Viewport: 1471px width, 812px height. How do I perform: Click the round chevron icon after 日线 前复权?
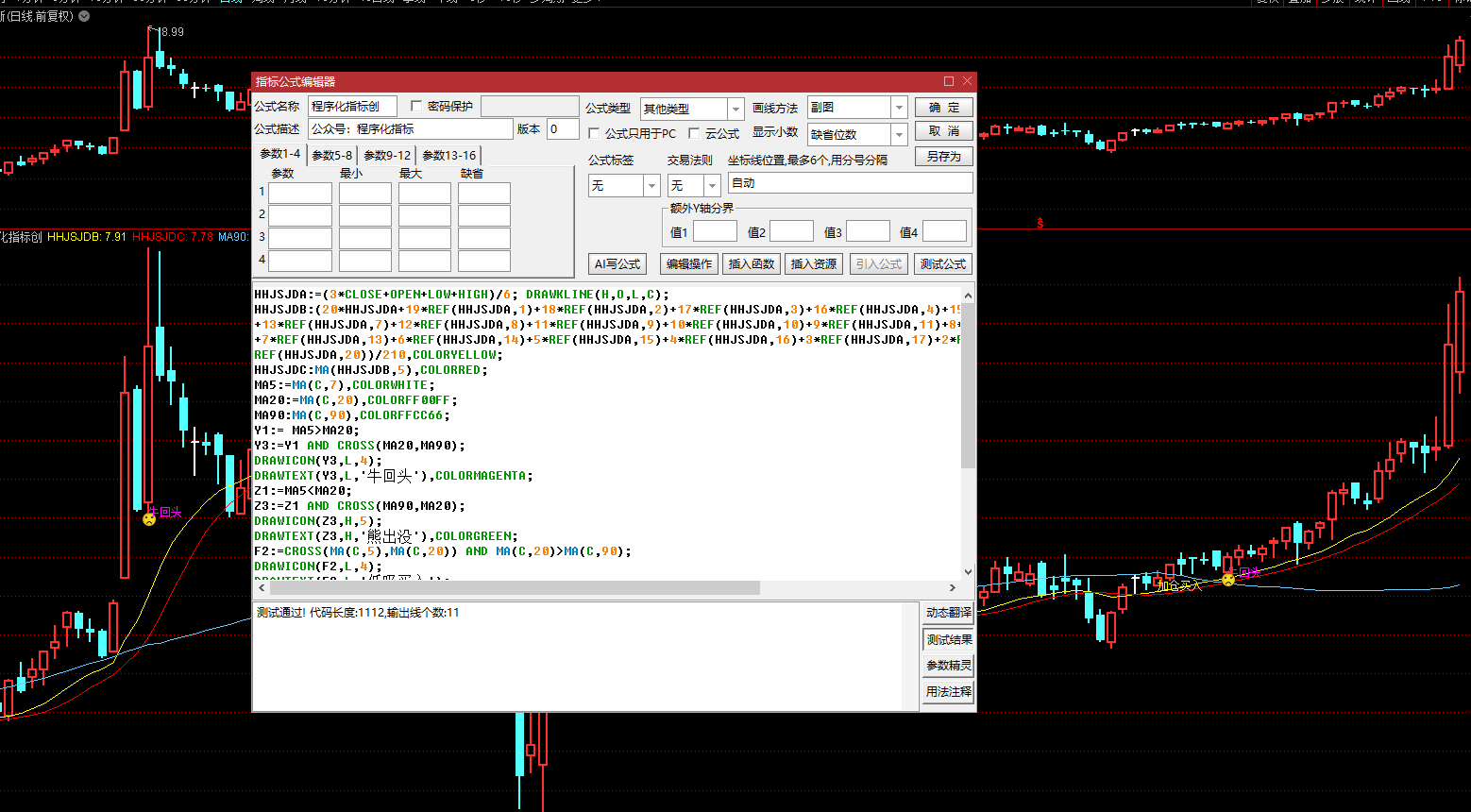[x=85, y=16]
